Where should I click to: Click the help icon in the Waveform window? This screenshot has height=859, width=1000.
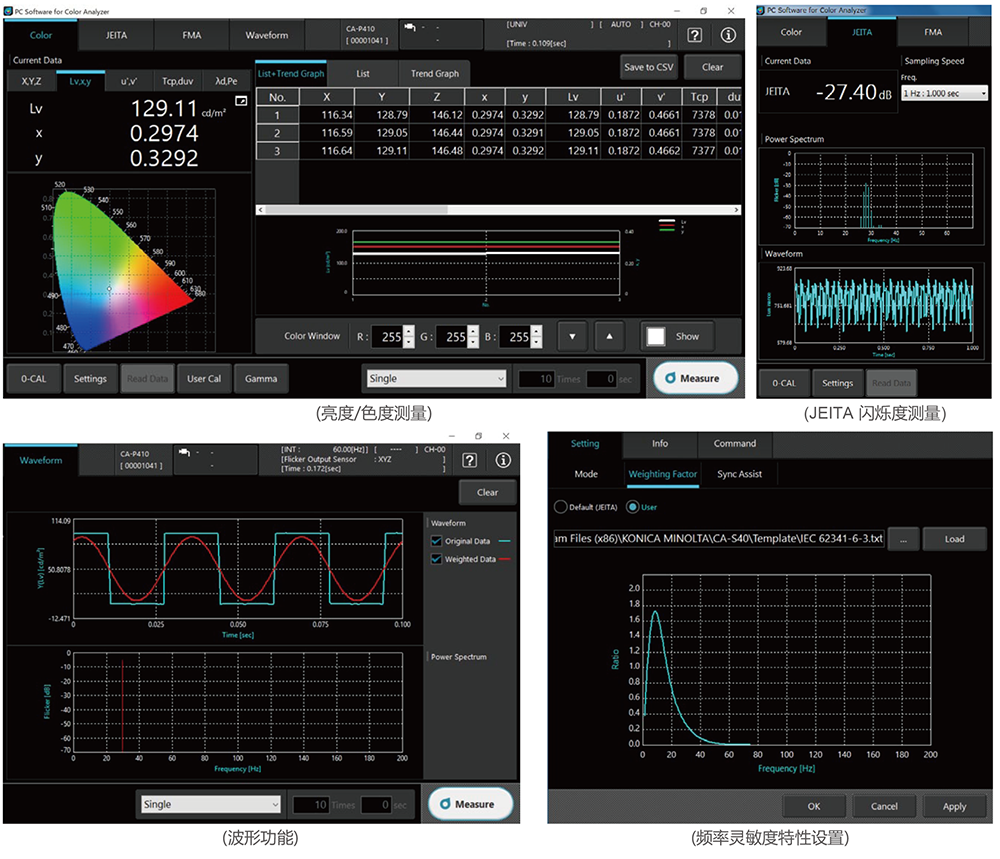coord(471,460)
